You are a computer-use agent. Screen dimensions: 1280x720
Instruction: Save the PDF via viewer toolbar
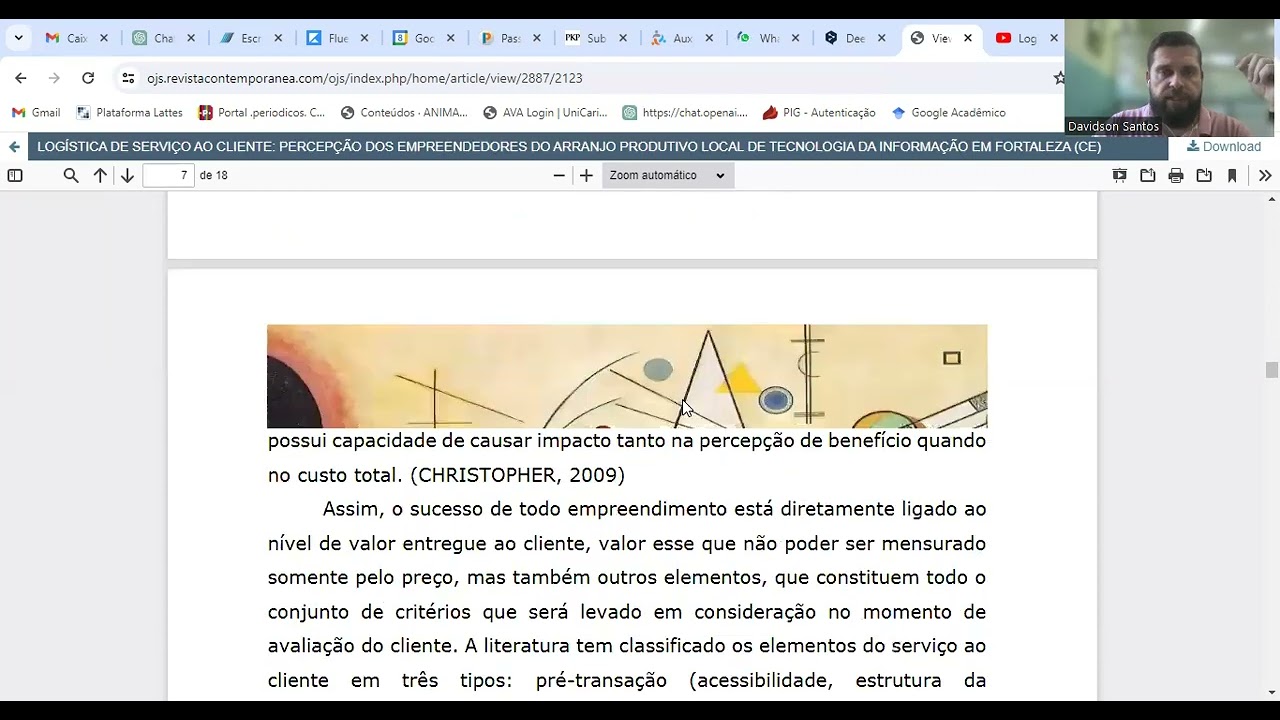pyautogui.click(x=1204, y=175)
